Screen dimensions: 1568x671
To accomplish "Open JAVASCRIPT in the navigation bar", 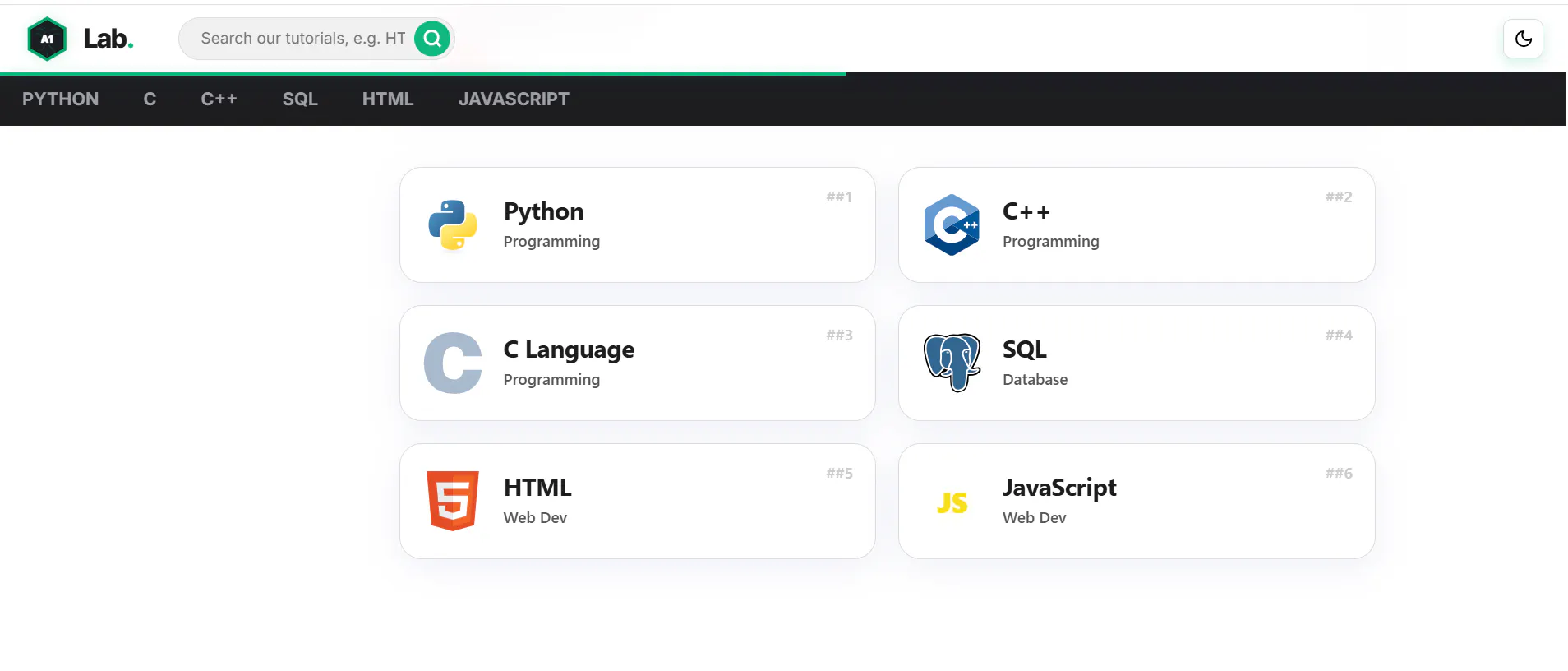I will pyautogui.click(x=514, y=99).
